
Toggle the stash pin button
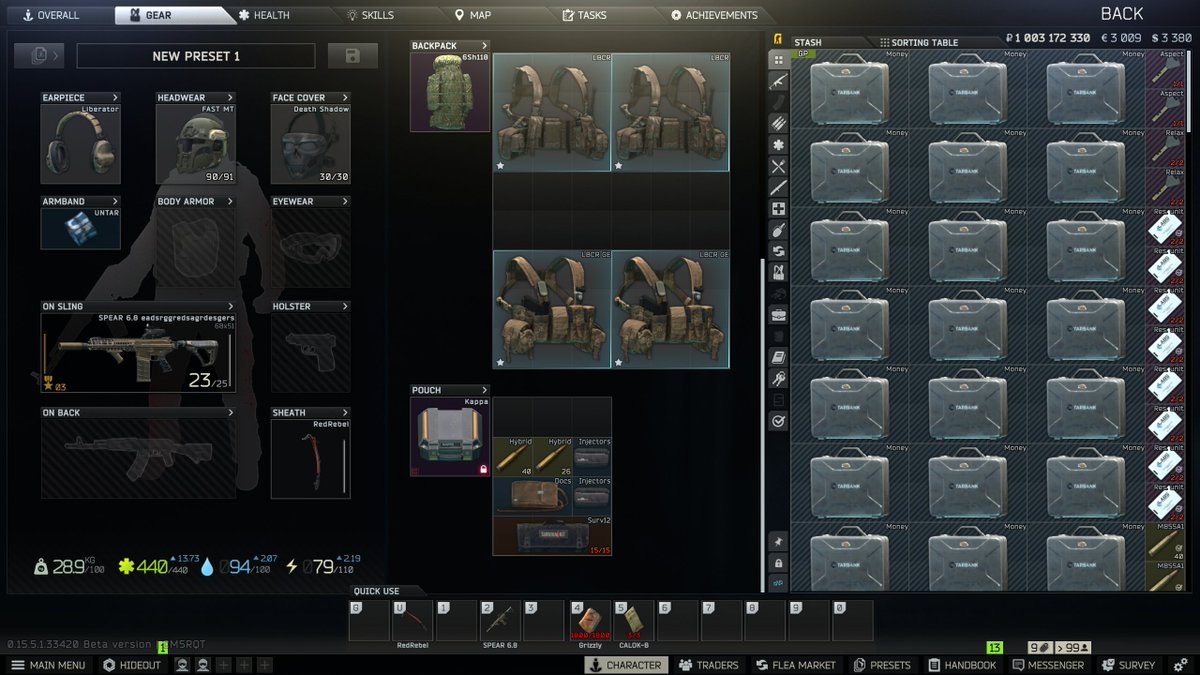coord(778,541)
